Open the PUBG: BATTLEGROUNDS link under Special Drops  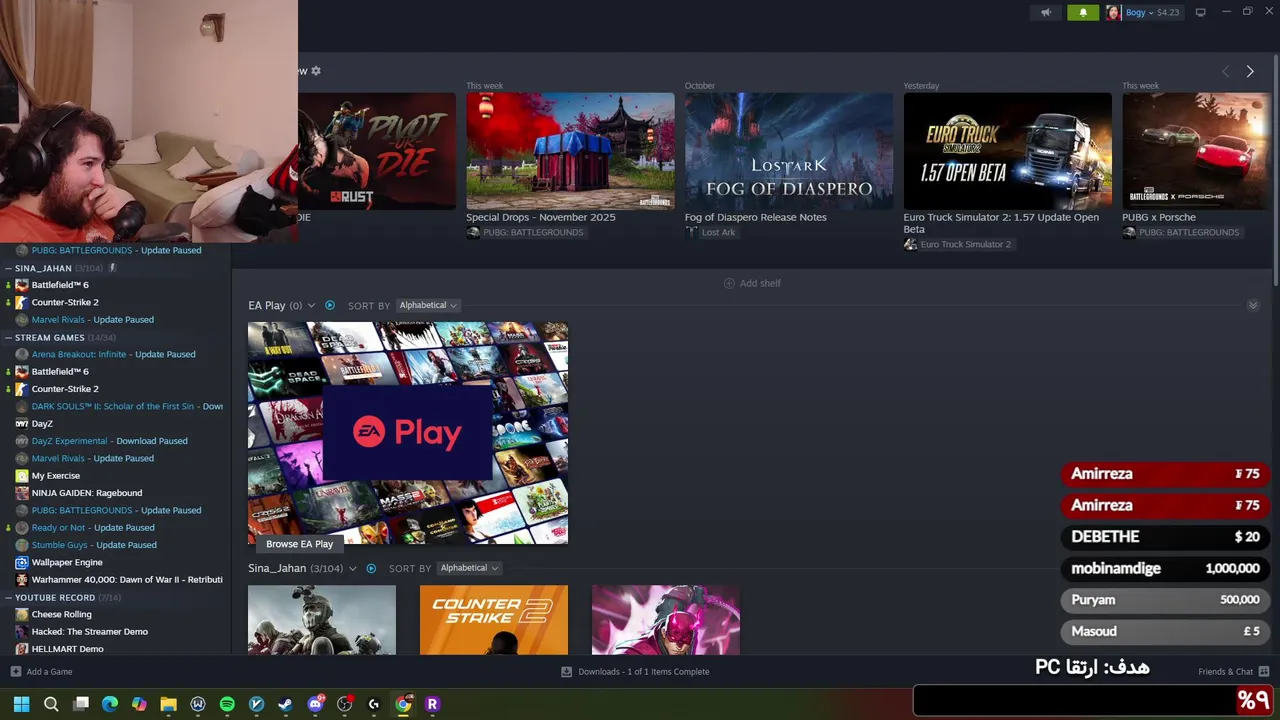pos(533,232)
